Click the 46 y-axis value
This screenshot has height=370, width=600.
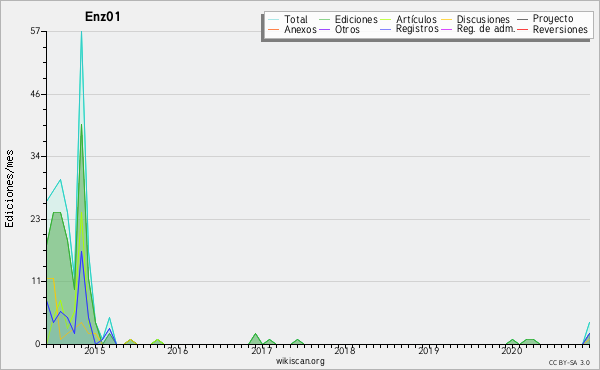pyautogui.click(x=35, y=94)
